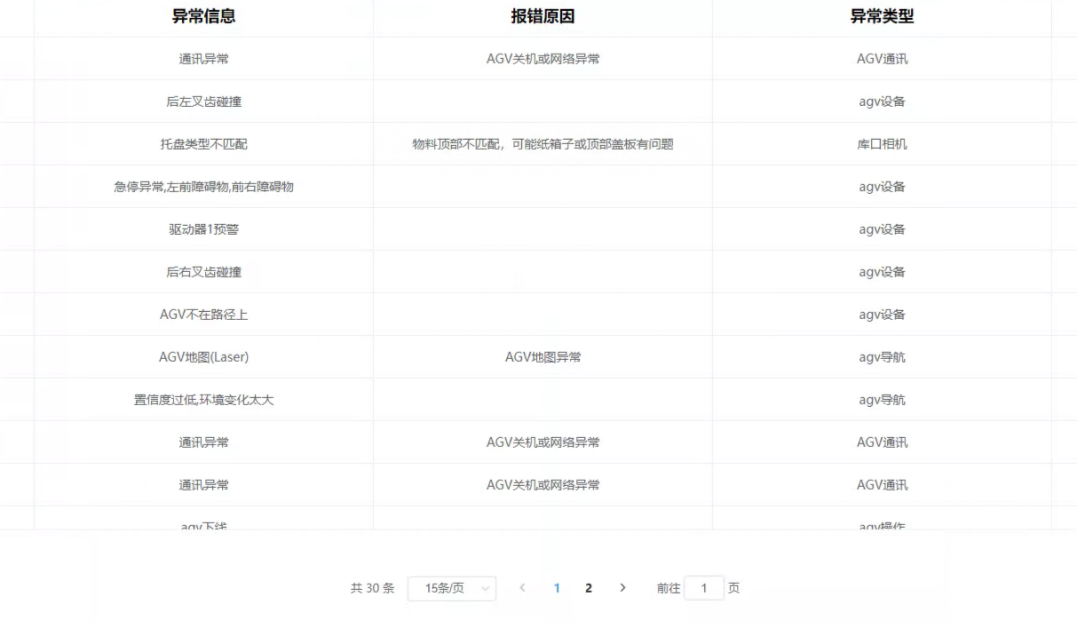Image resolution: width=1077 pixels, height=623 pixels.
Task: Switch to page 2 of the results
Action: 588,588
